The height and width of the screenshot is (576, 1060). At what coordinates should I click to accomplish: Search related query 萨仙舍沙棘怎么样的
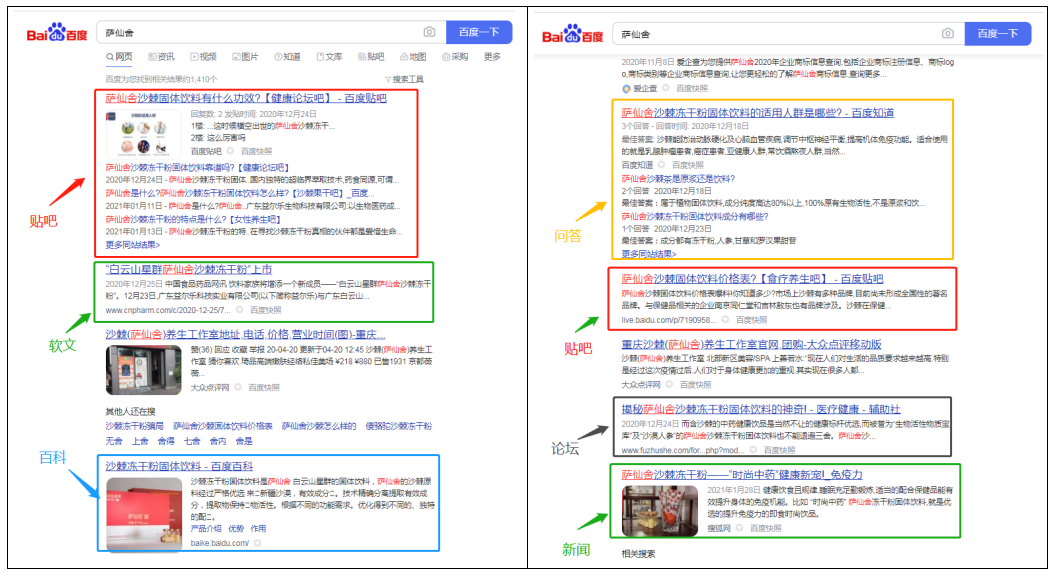click(318, 426)
